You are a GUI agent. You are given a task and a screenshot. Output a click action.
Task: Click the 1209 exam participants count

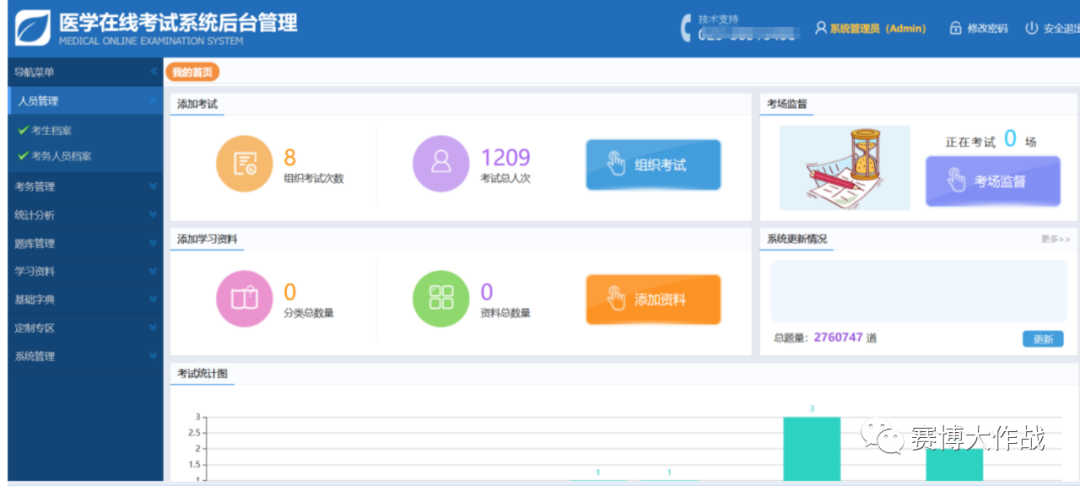click(506, 158)
